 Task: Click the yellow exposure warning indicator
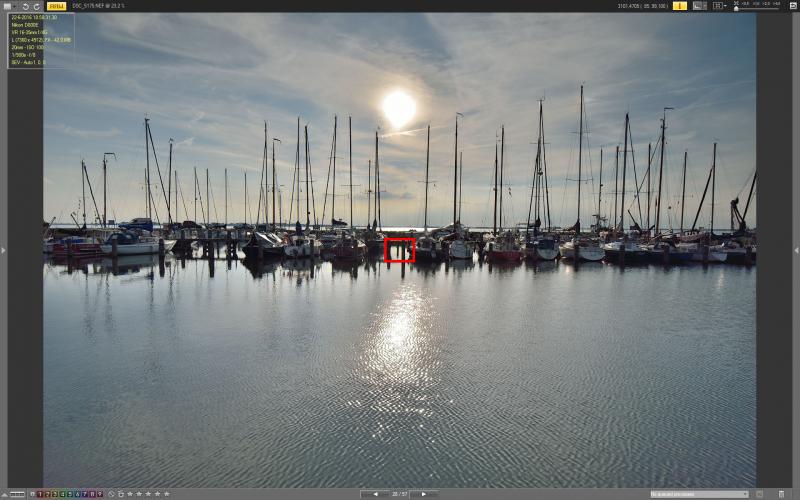[x=680, y=6]
